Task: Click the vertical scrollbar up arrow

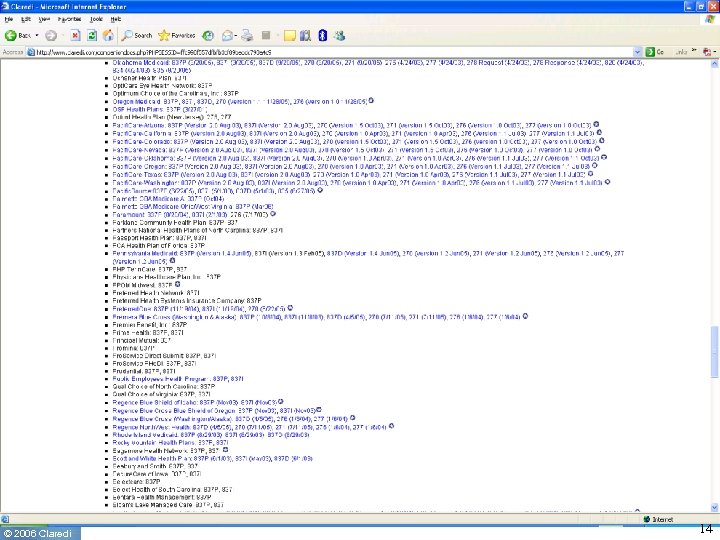Action: (714, 64)
